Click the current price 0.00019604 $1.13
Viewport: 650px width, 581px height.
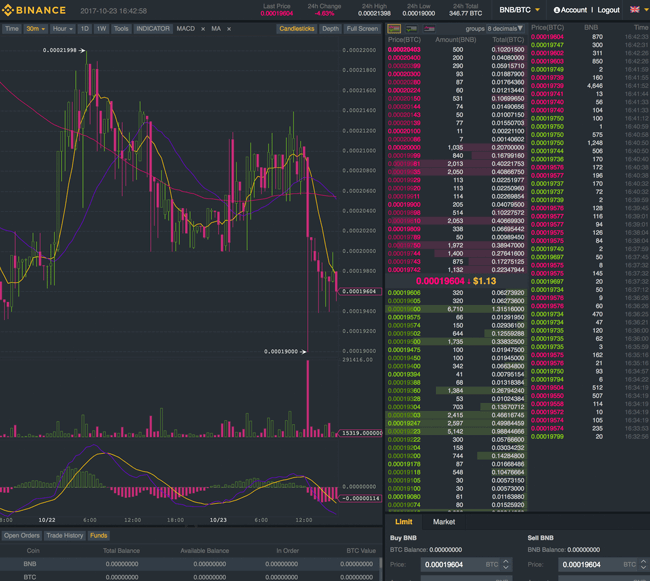pos(456,281)
